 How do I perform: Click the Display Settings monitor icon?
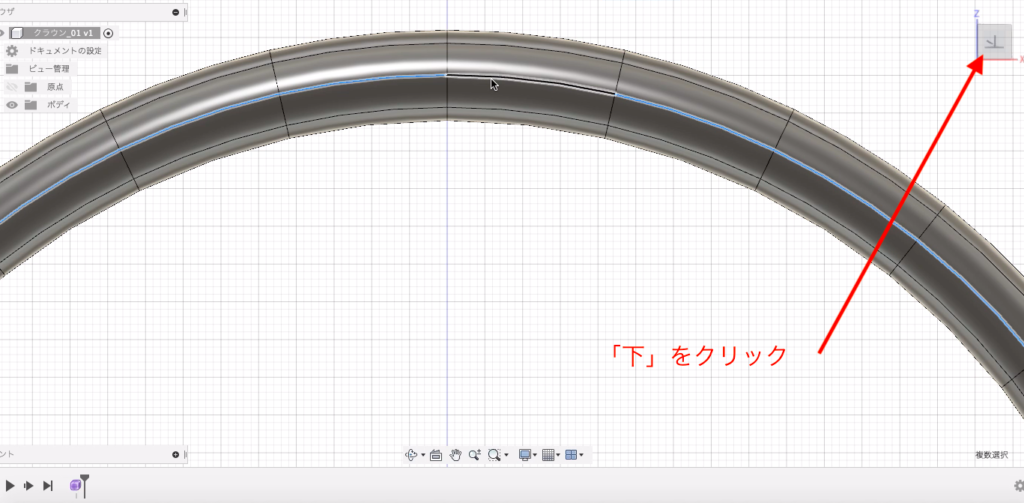tap(525, 455)
